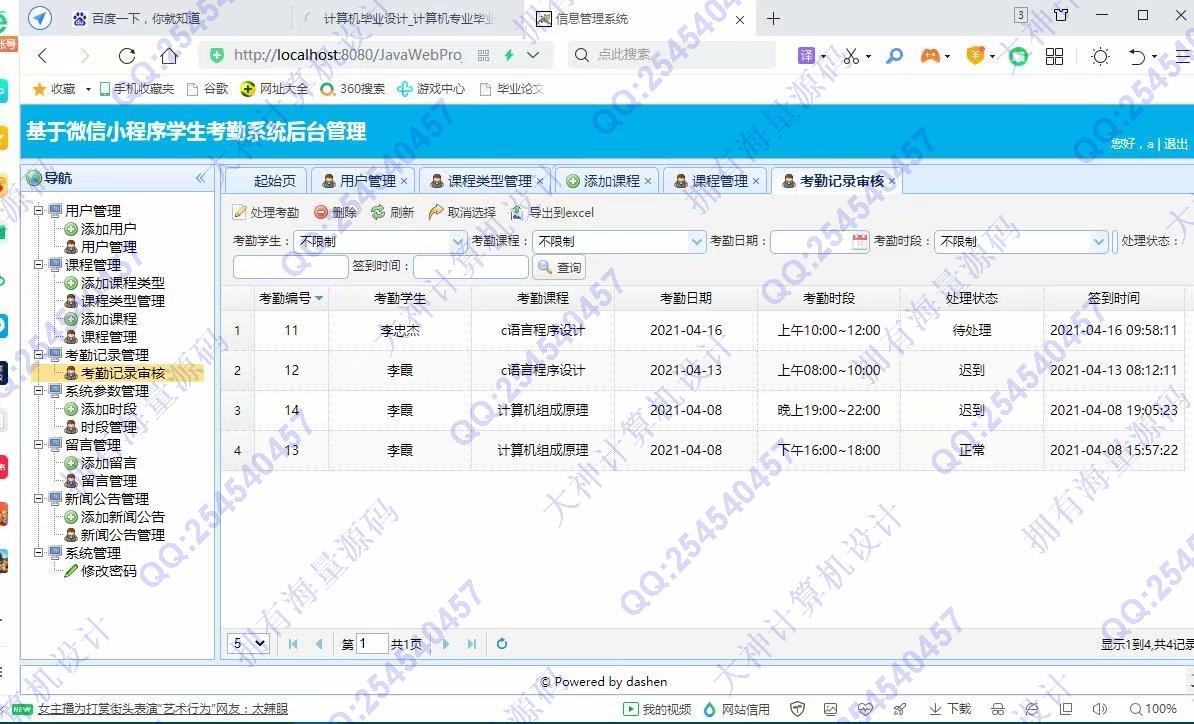Click the 刷新 refresh toolbar button

click(x=393, y=212)
